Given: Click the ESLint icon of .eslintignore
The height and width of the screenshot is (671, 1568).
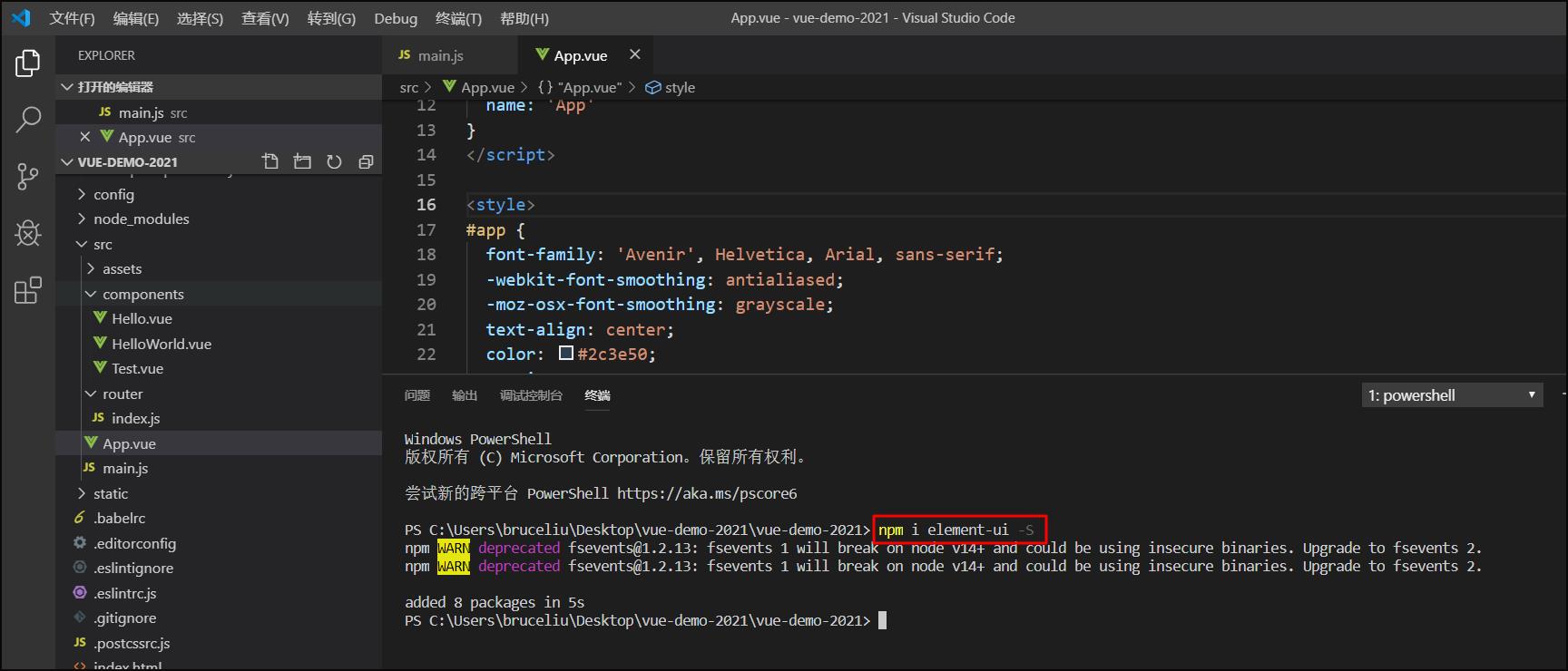Looking at the screenshot, I should point(80,568).
